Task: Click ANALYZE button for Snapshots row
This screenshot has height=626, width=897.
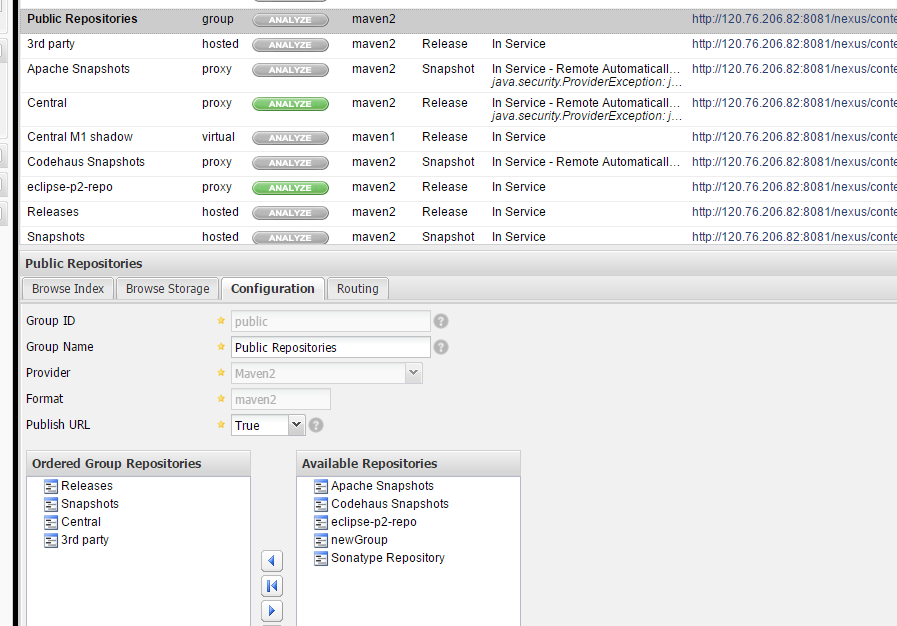Action: click(291, 237)
